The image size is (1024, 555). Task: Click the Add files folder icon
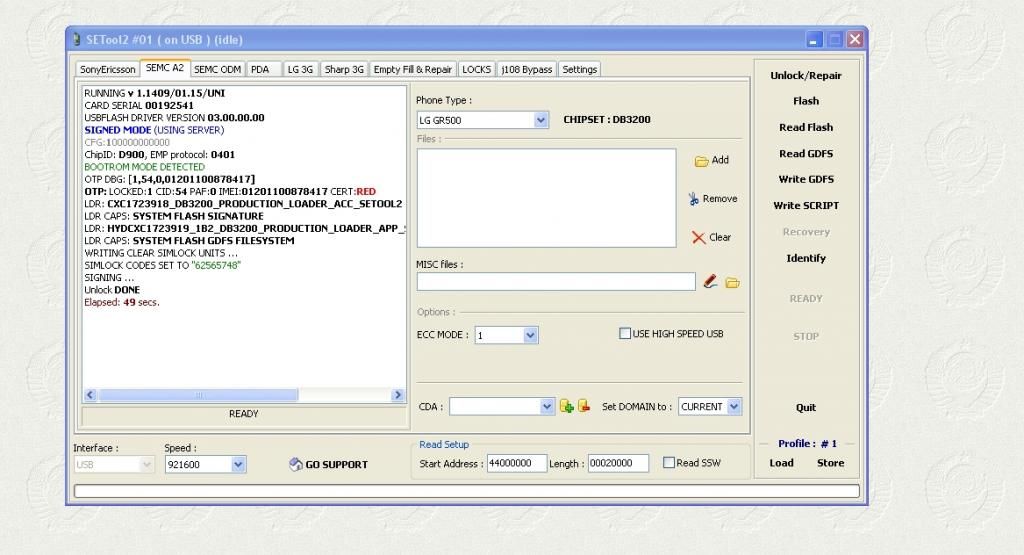pyautogui.click(x=701, y=161)
